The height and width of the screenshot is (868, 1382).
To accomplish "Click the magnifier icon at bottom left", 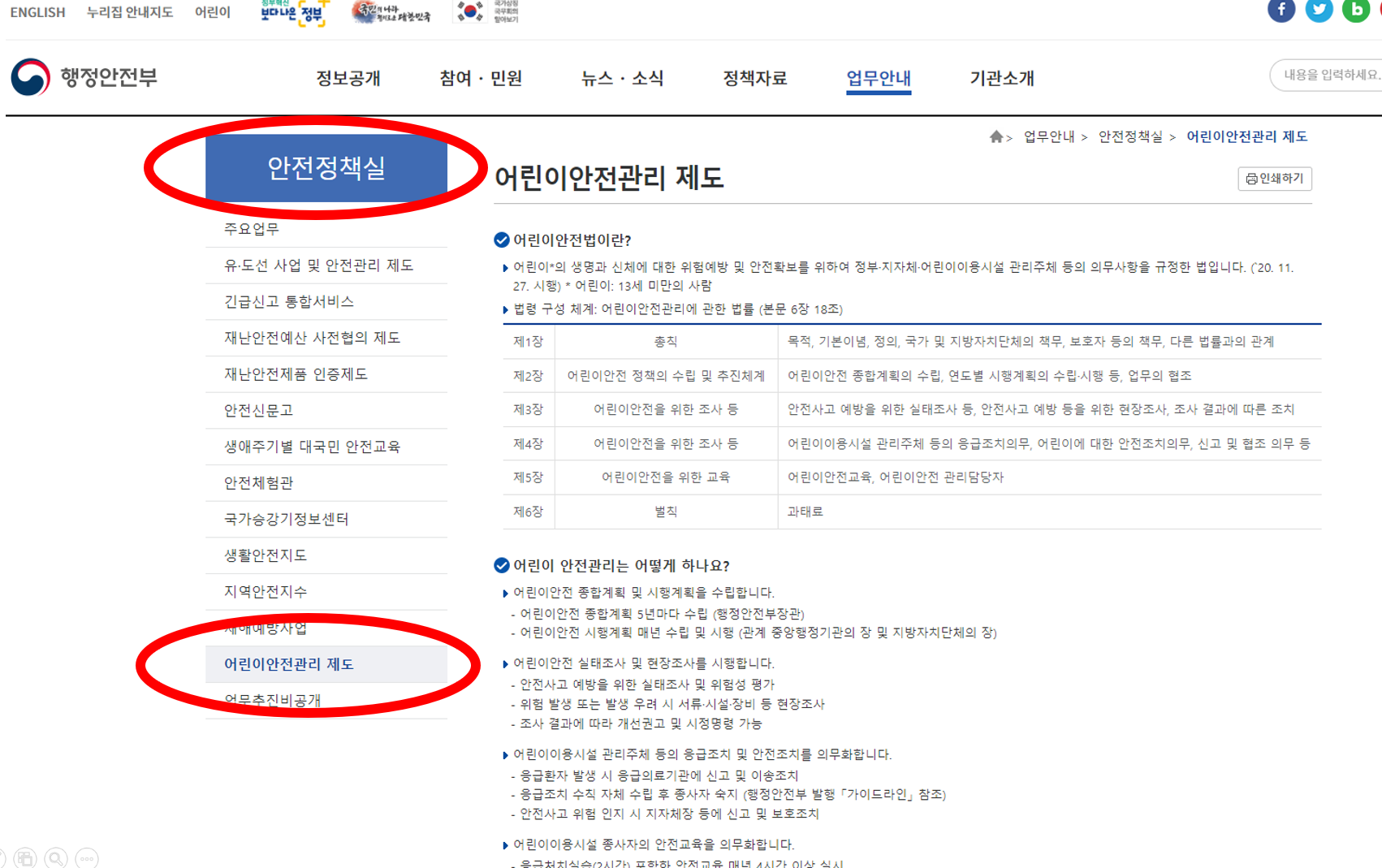I will tap(56, 857).
